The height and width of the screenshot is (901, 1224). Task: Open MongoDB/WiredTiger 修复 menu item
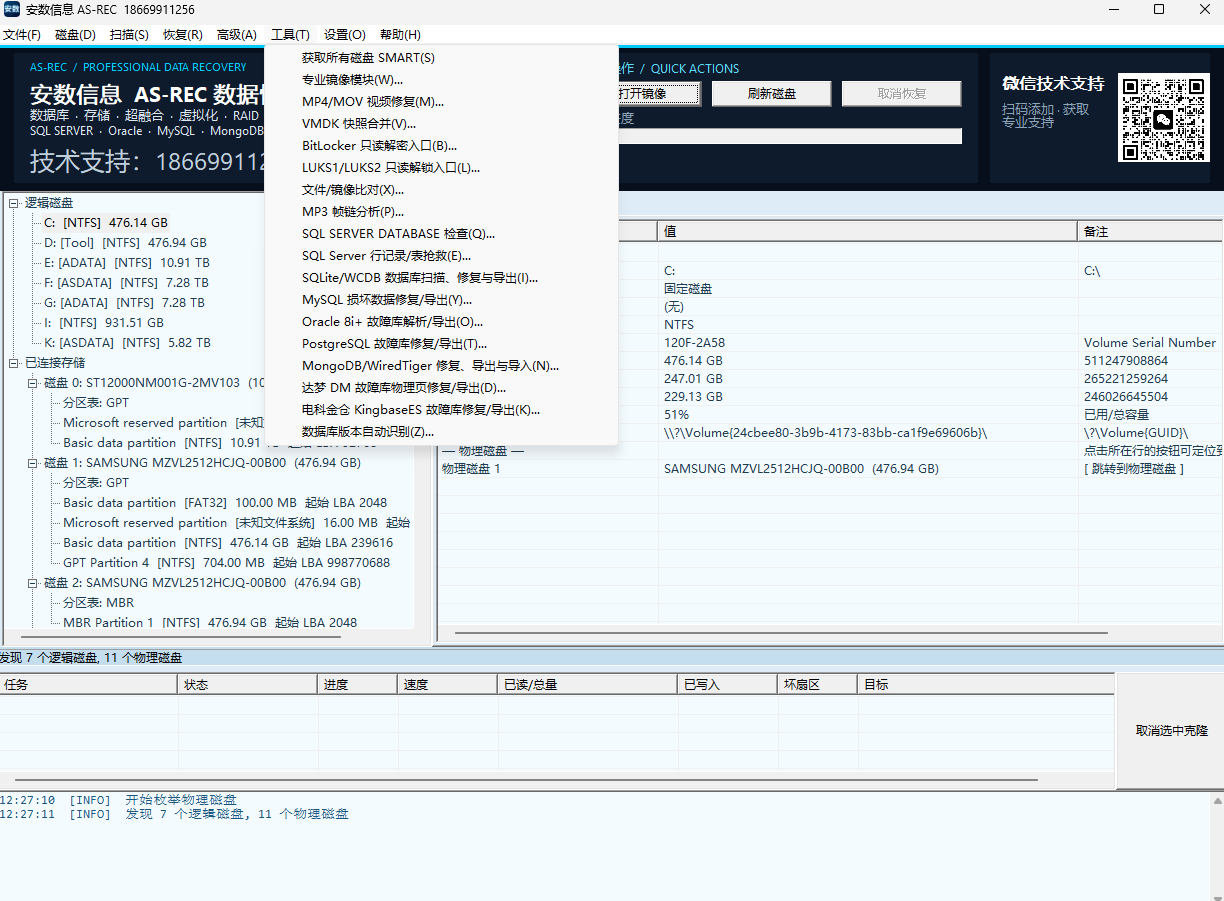click(442, 366)
